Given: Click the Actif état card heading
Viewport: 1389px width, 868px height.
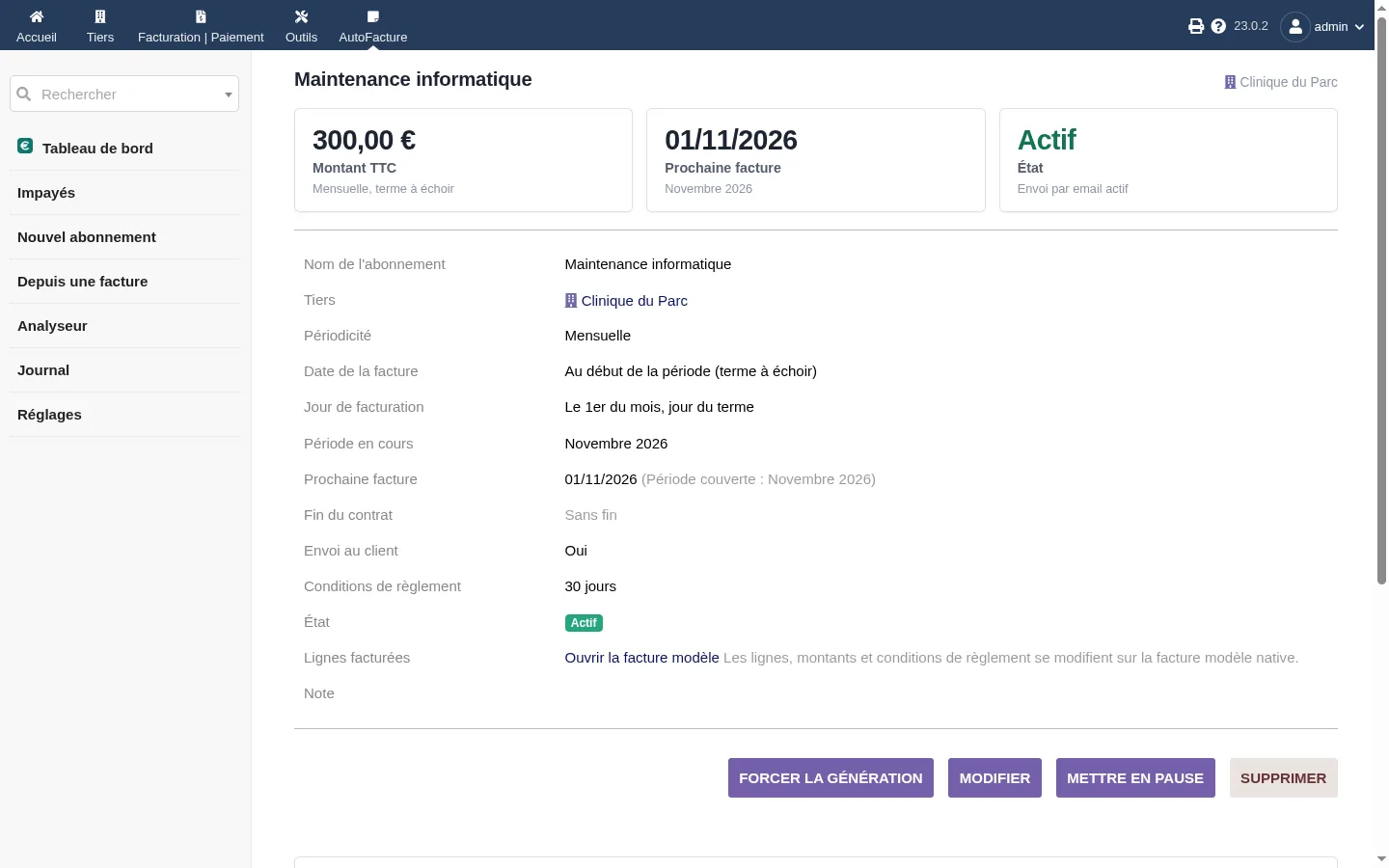Looking at the screenshot, I should pos(1047,140).
